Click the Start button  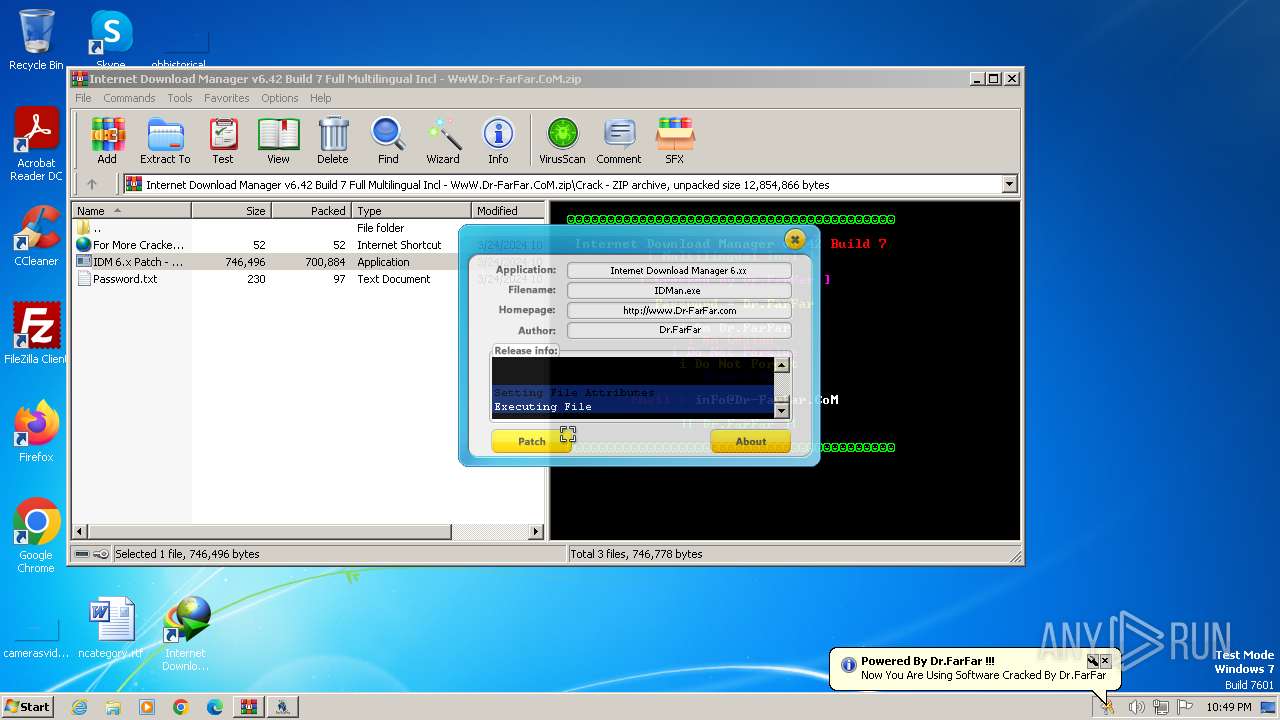(27, 706)
